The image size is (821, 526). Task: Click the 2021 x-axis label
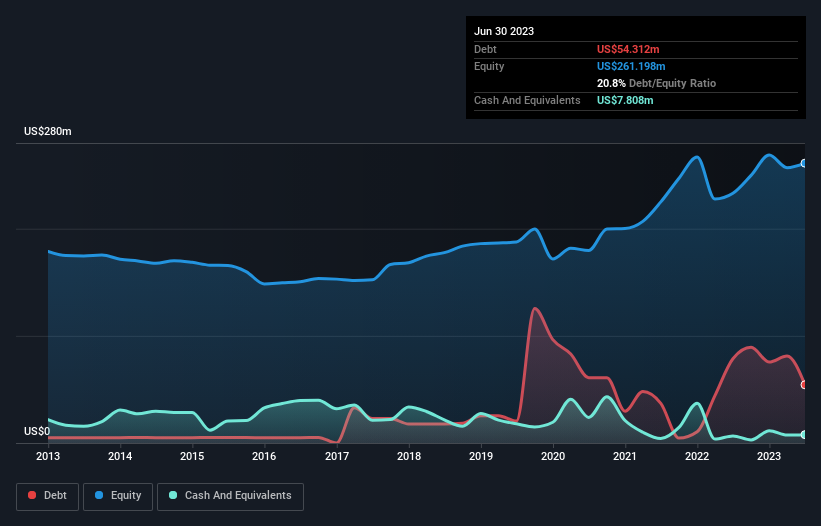click(x=625, y=456)
